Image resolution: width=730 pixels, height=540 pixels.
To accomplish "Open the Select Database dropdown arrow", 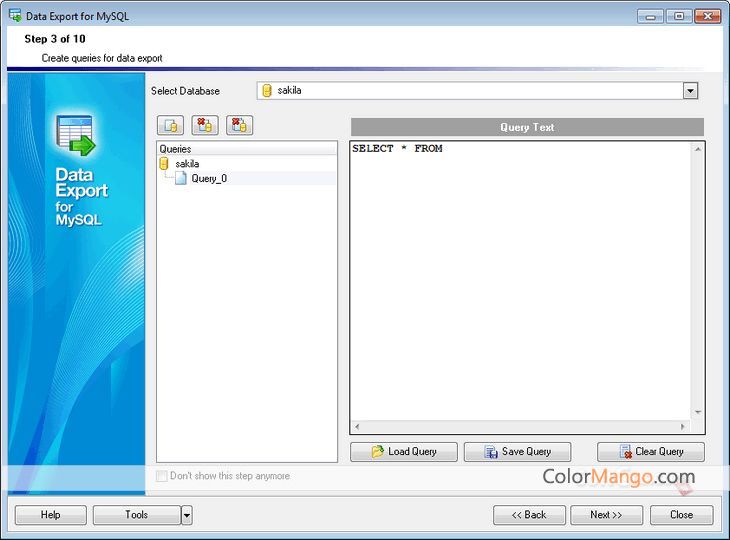I will tap(690, 91).
